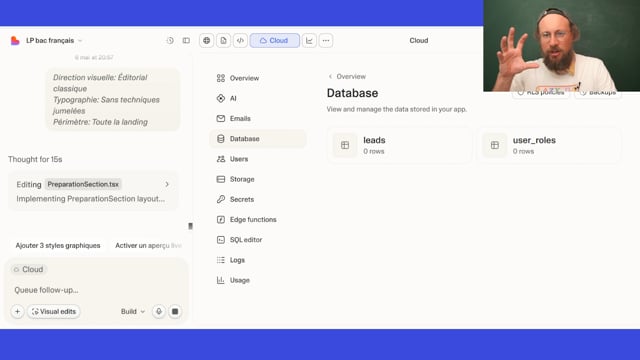Click the Database page heading
Screen dimensions: 640x360
[352, 93]
